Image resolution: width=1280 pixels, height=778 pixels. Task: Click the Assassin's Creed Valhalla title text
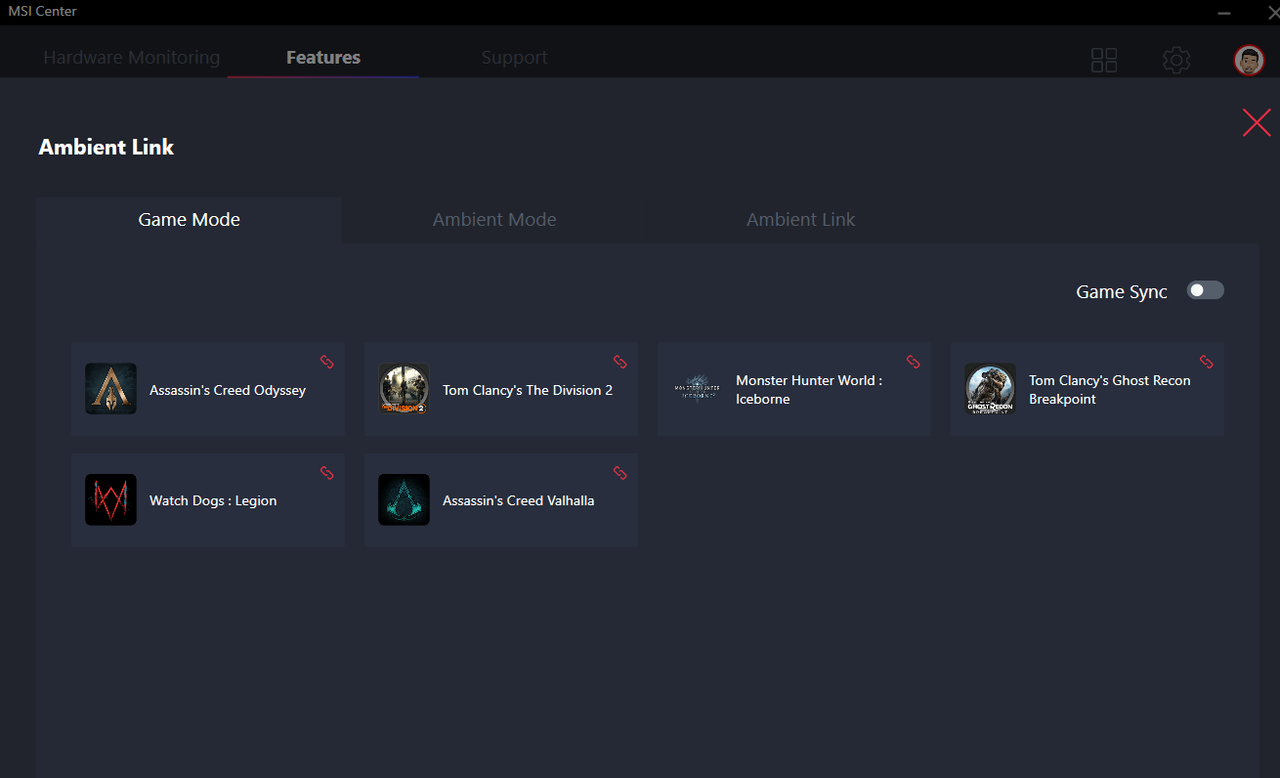tap(519, 501)
